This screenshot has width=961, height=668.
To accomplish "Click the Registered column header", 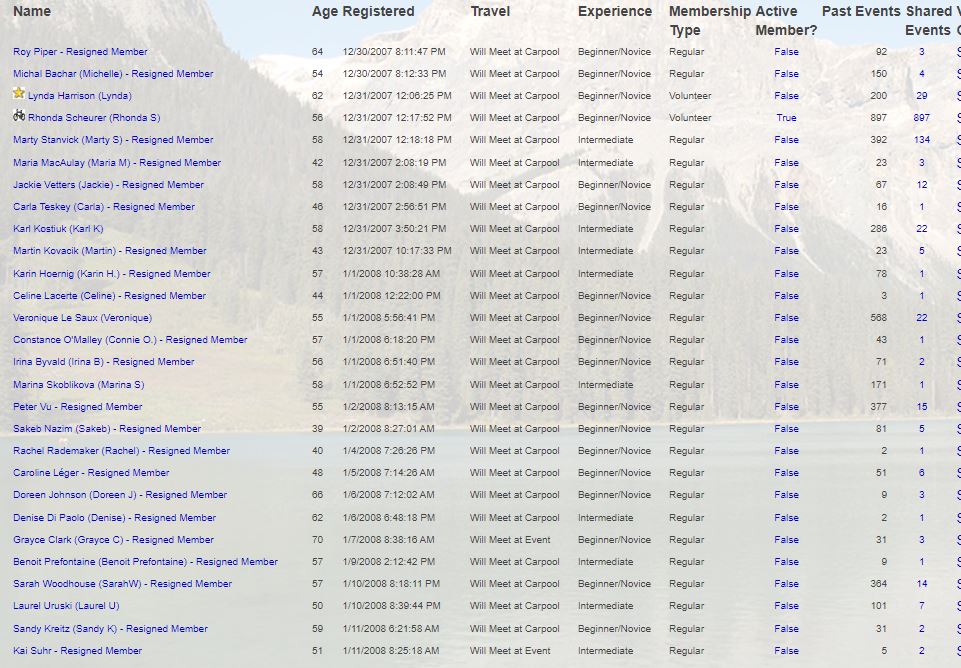I will click(x=378, y=11).
